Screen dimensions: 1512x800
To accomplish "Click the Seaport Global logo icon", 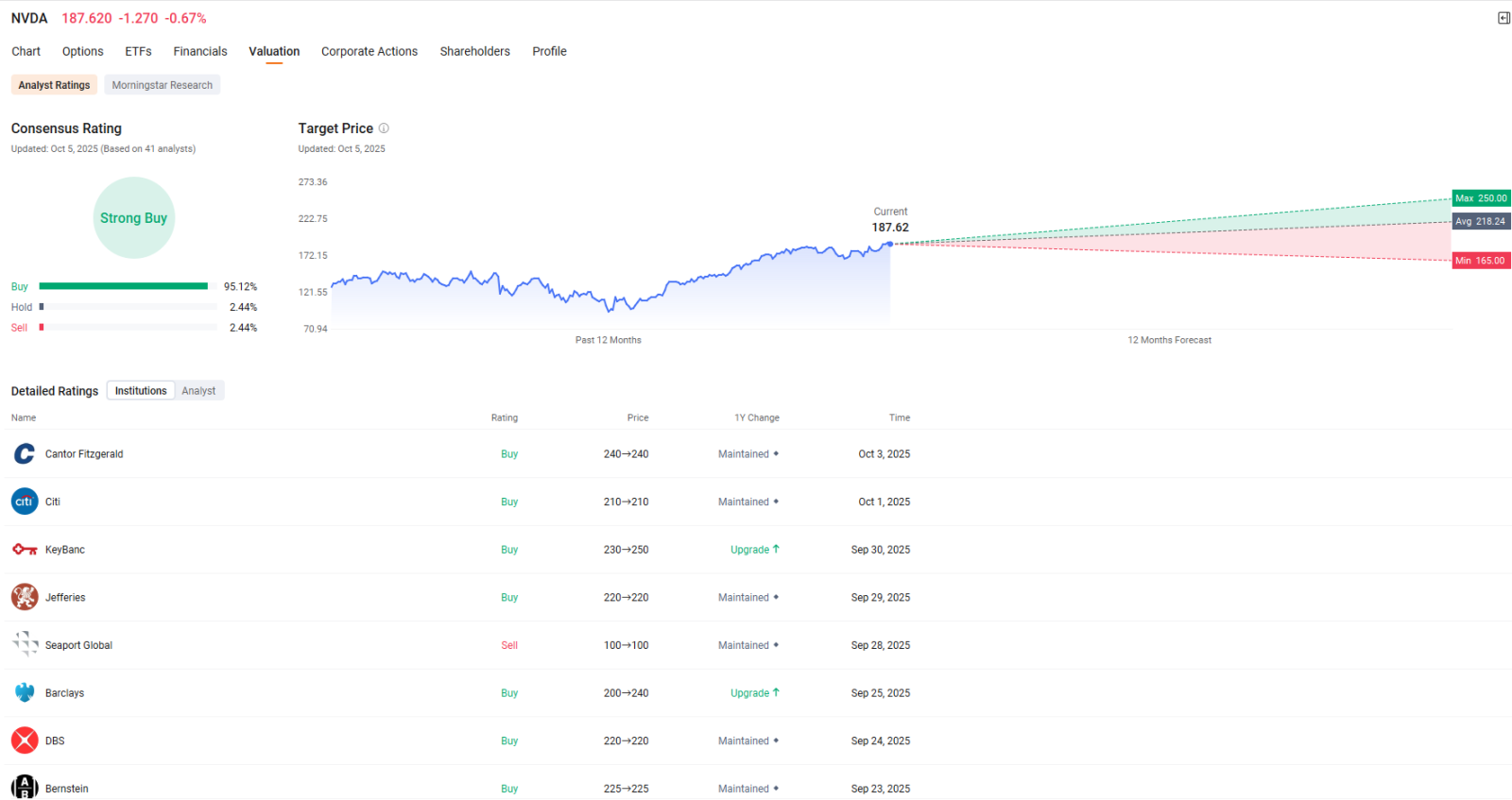I will (25, 645).
